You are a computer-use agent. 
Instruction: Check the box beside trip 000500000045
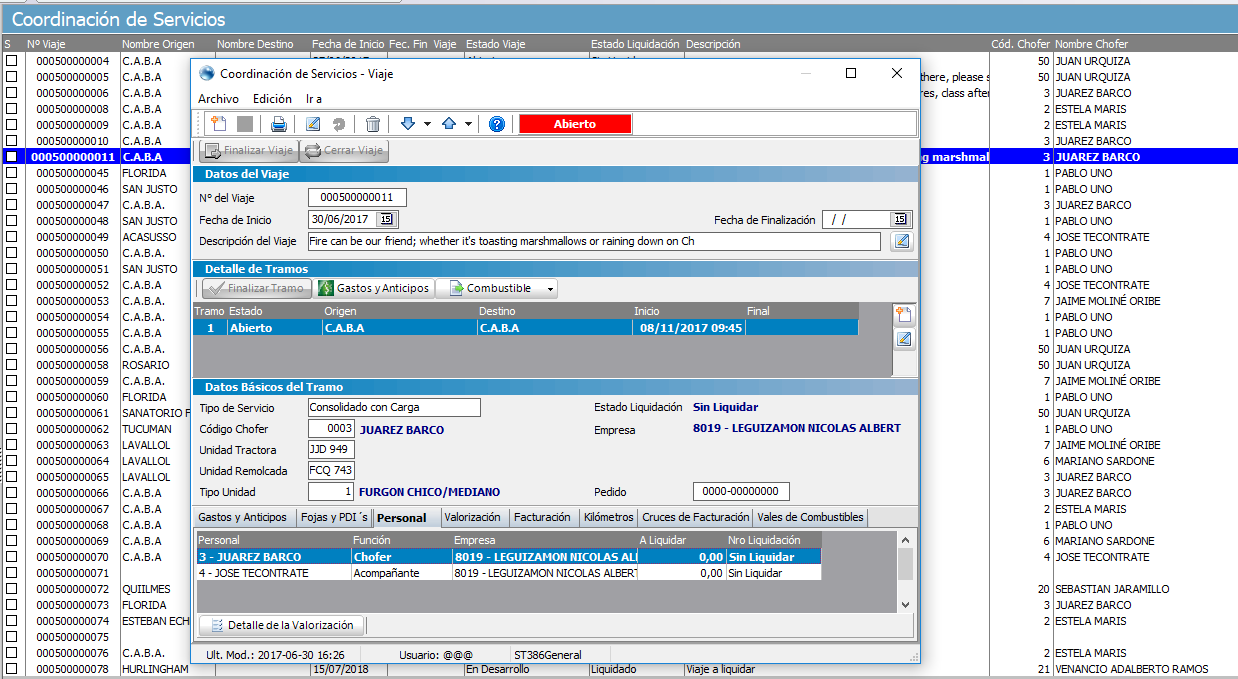(12, 173)
